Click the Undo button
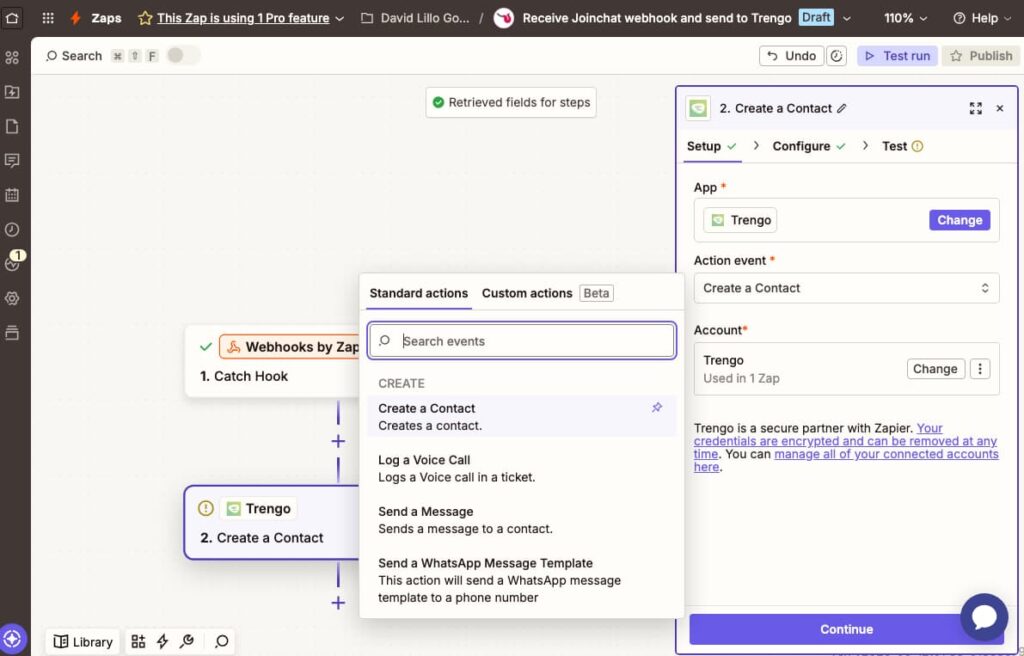 791,56
